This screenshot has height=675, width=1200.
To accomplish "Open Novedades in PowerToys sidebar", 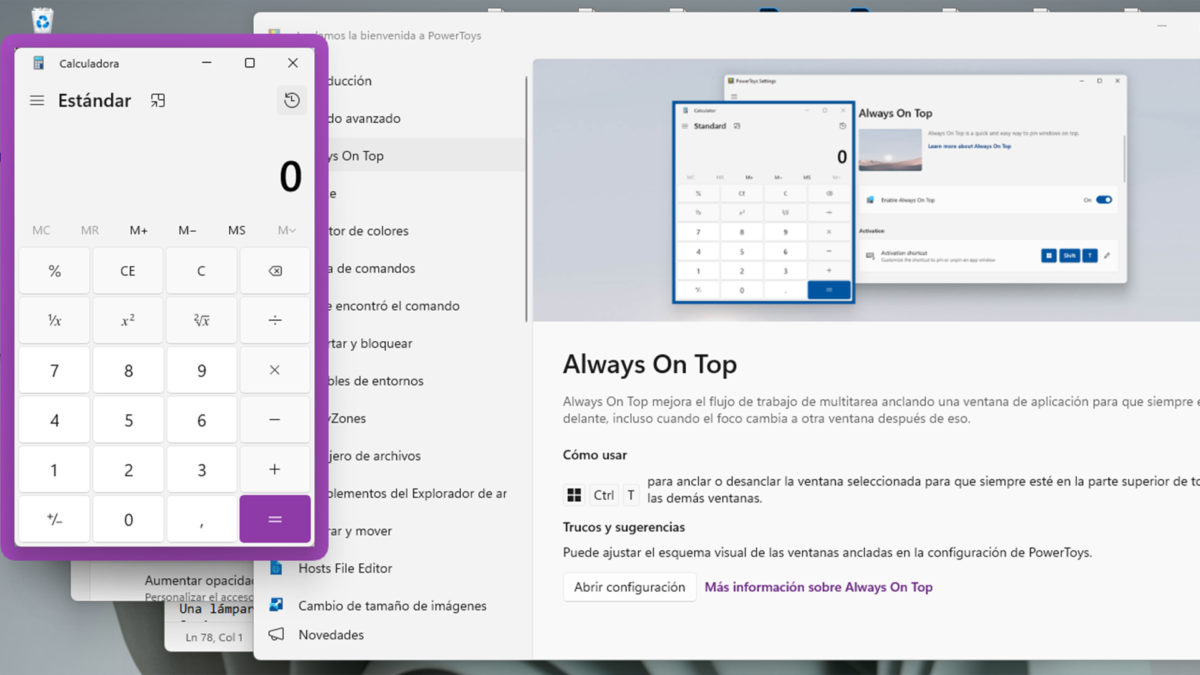I will (x=331, y=635).
